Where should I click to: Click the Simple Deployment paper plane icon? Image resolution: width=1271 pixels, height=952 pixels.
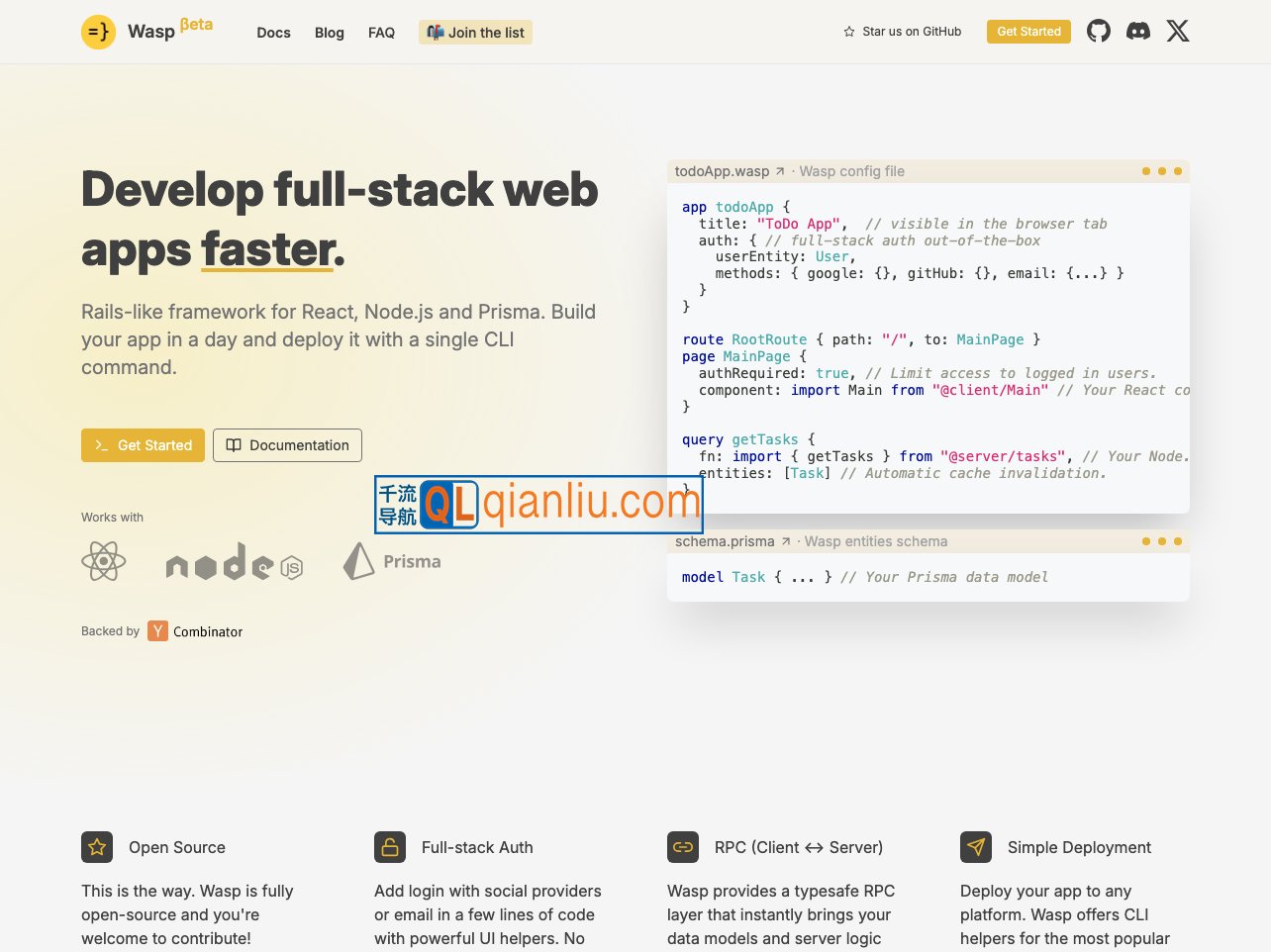(976, 847)
